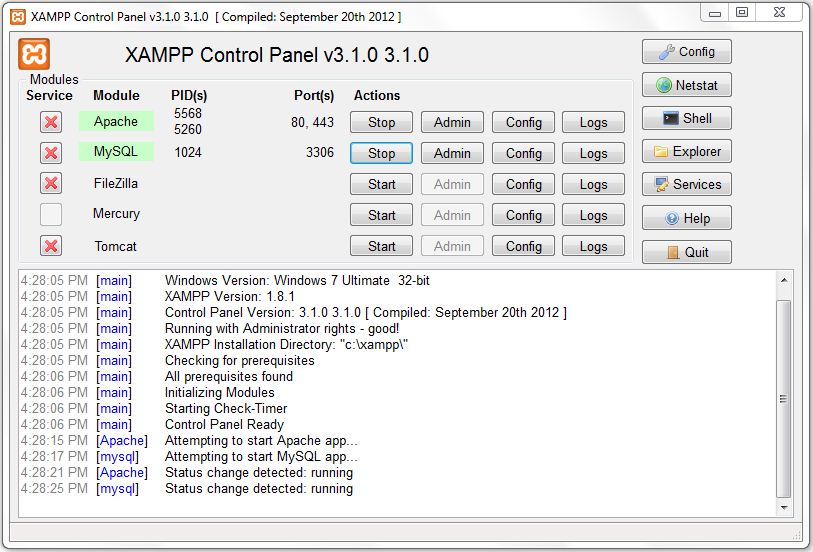Viewport: 813px width, 552px height.
Task: Click 'Checking for prerequisites' log line
Action: point(240,360)
